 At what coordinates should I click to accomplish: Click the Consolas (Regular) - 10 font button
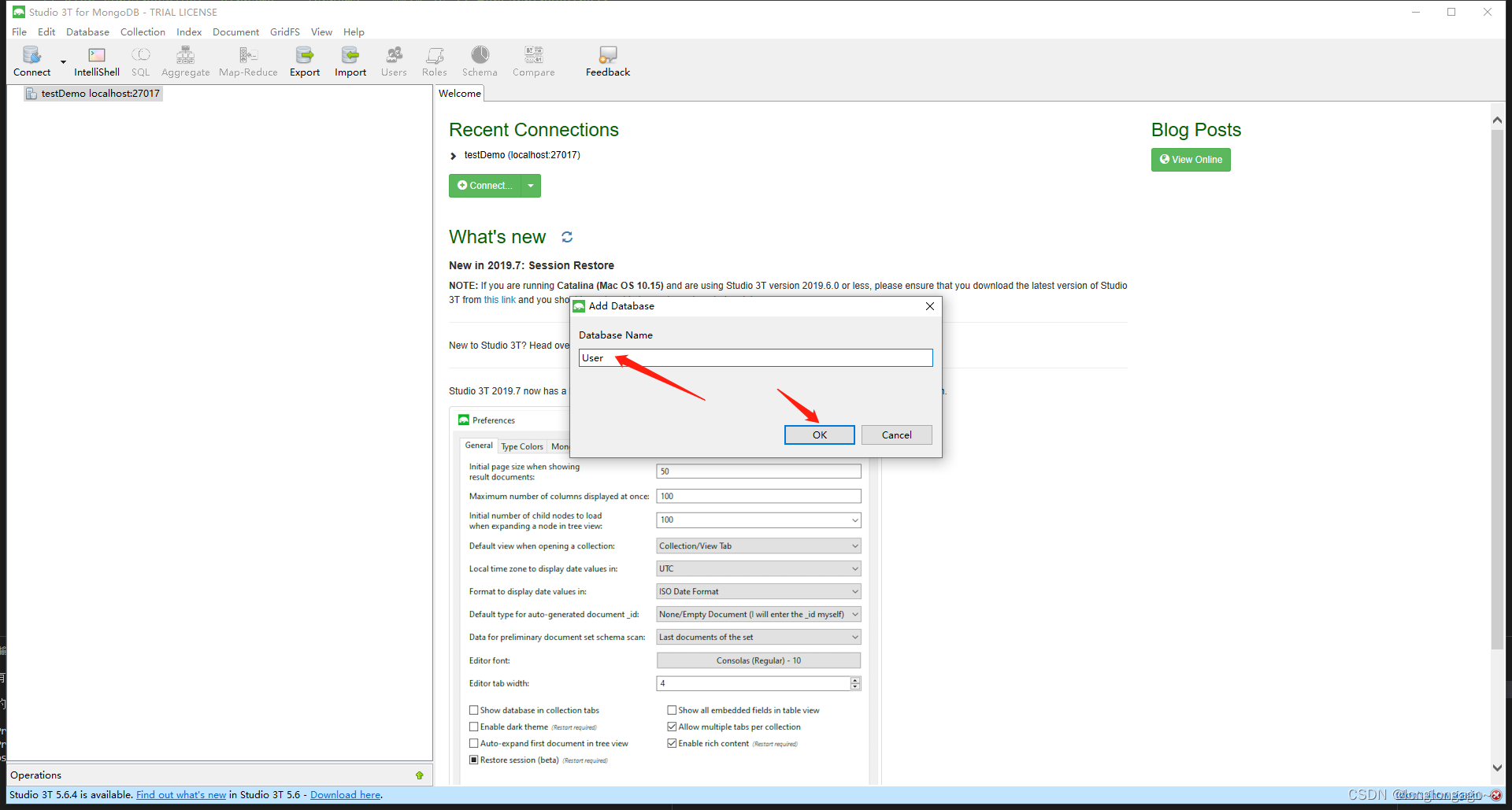tap(758, 660)
